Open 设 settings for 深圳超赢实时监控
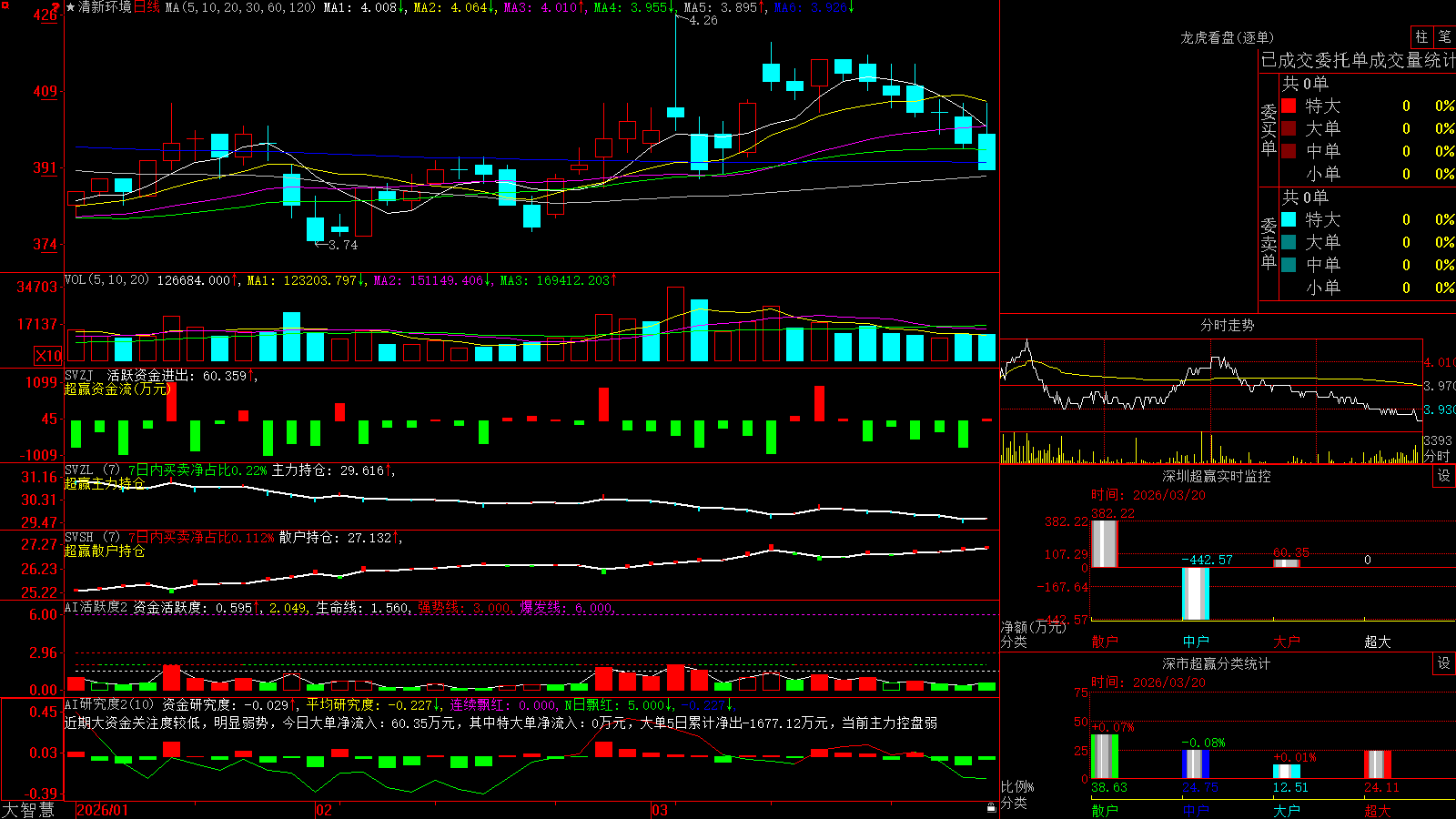 coord(1444,476)
